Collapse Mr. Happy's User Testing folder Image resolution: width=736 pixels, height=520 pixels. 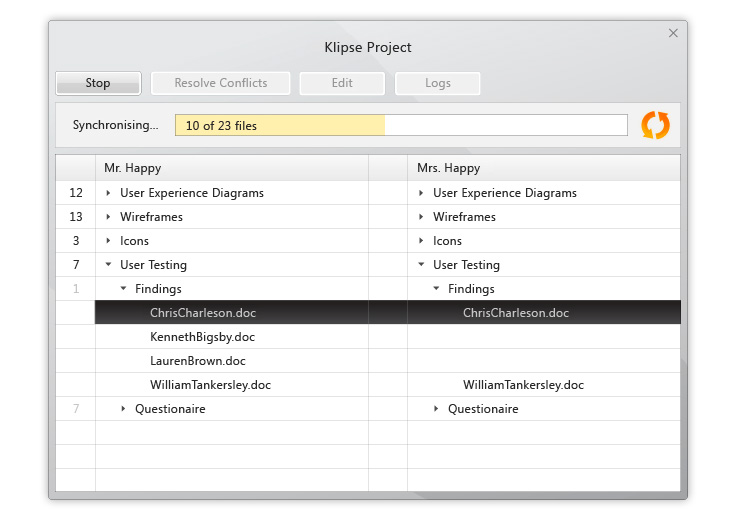[108, 265]
